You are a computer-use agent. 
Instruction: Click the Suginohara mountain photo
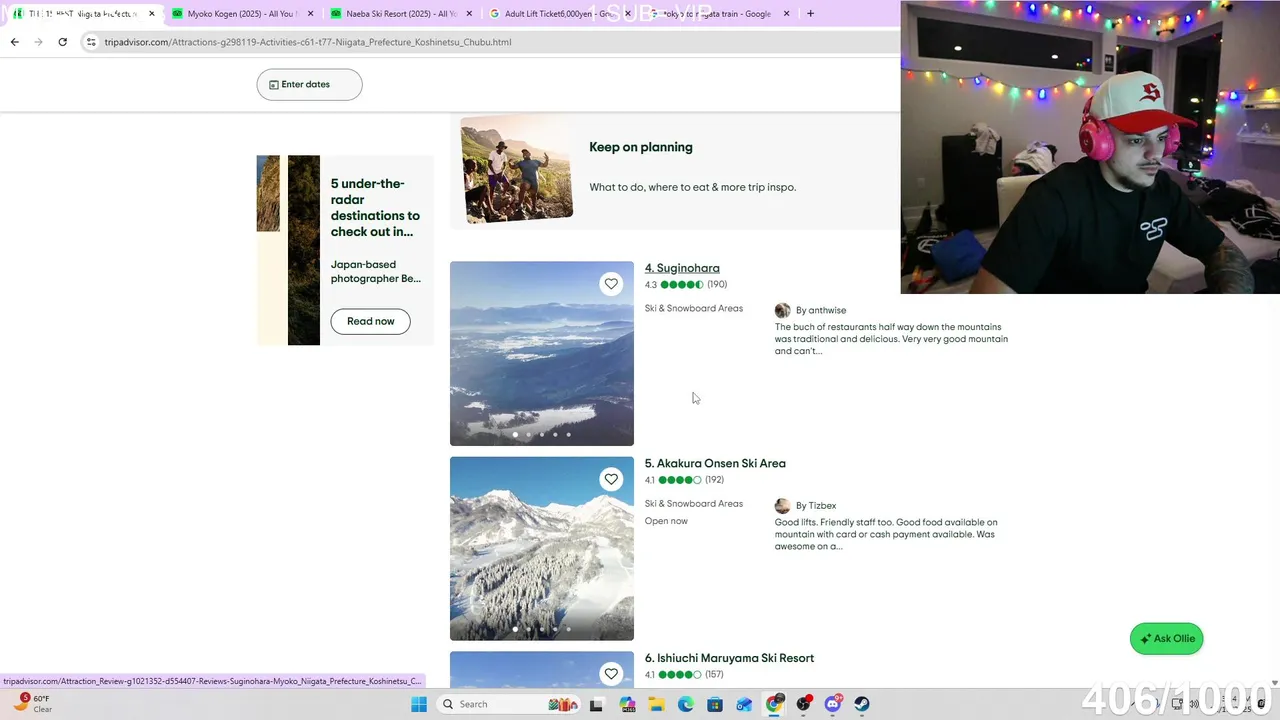pyautogui.click(x=542, y=353)
